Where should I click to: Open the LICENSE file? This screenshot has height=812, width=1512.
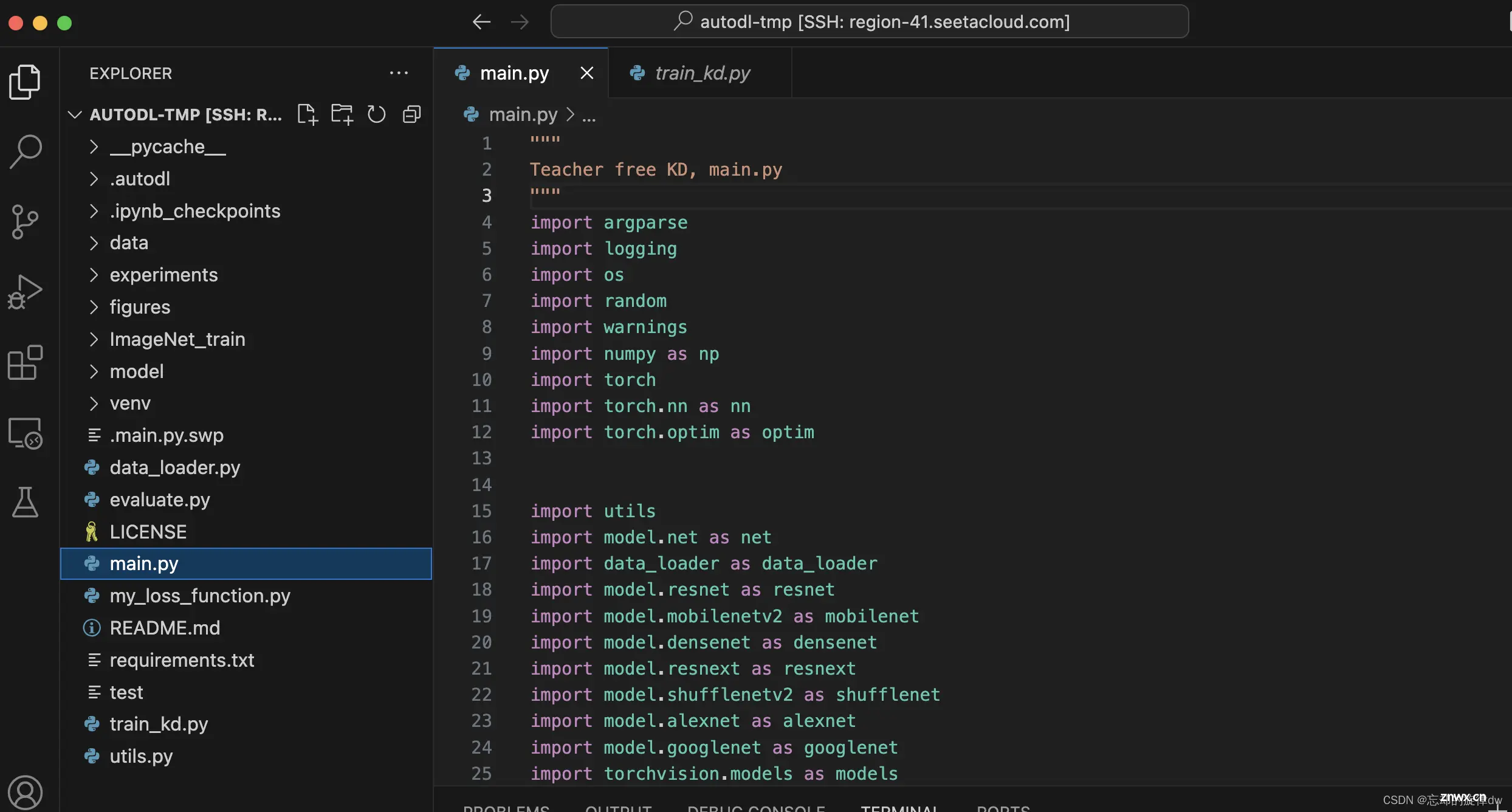click(x=246, y=532)
